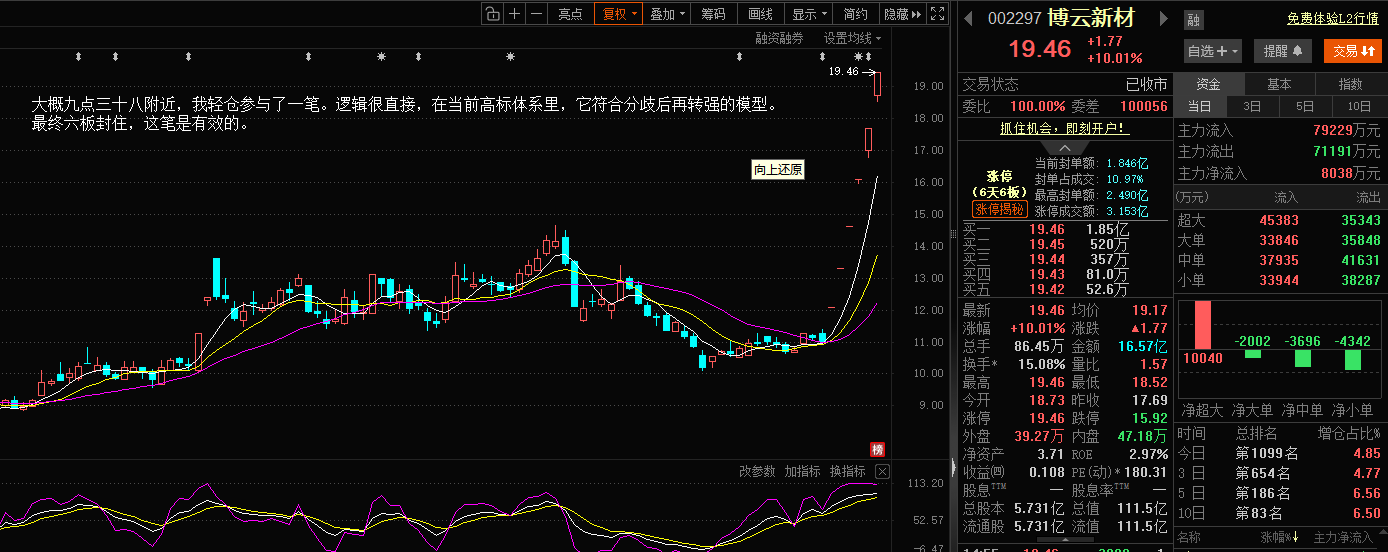The image size is (1388, 552).
Task: Click the 买一 bid row at 19.46
Action: coord(1064,230)
